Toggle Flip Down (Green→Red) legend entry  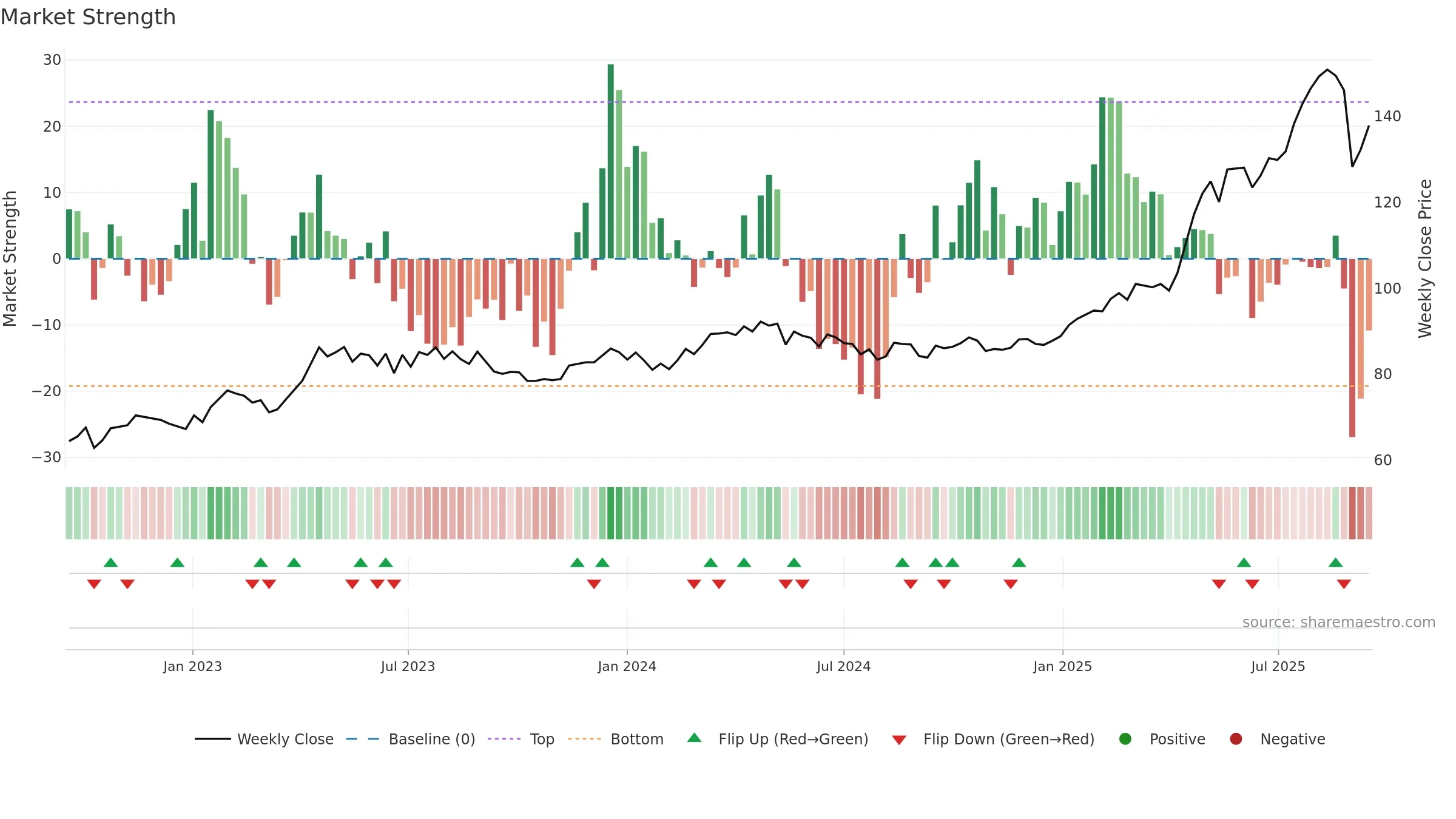[993, 739]
